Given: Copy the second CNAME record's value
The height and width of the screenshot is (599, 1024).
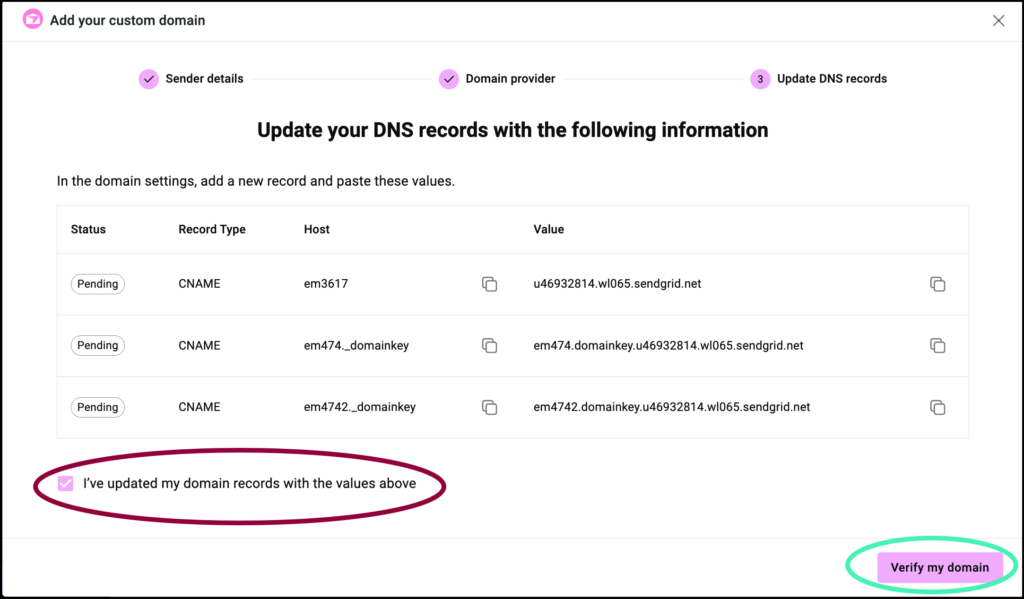Looking at the screenshot, I should [937, 345].
